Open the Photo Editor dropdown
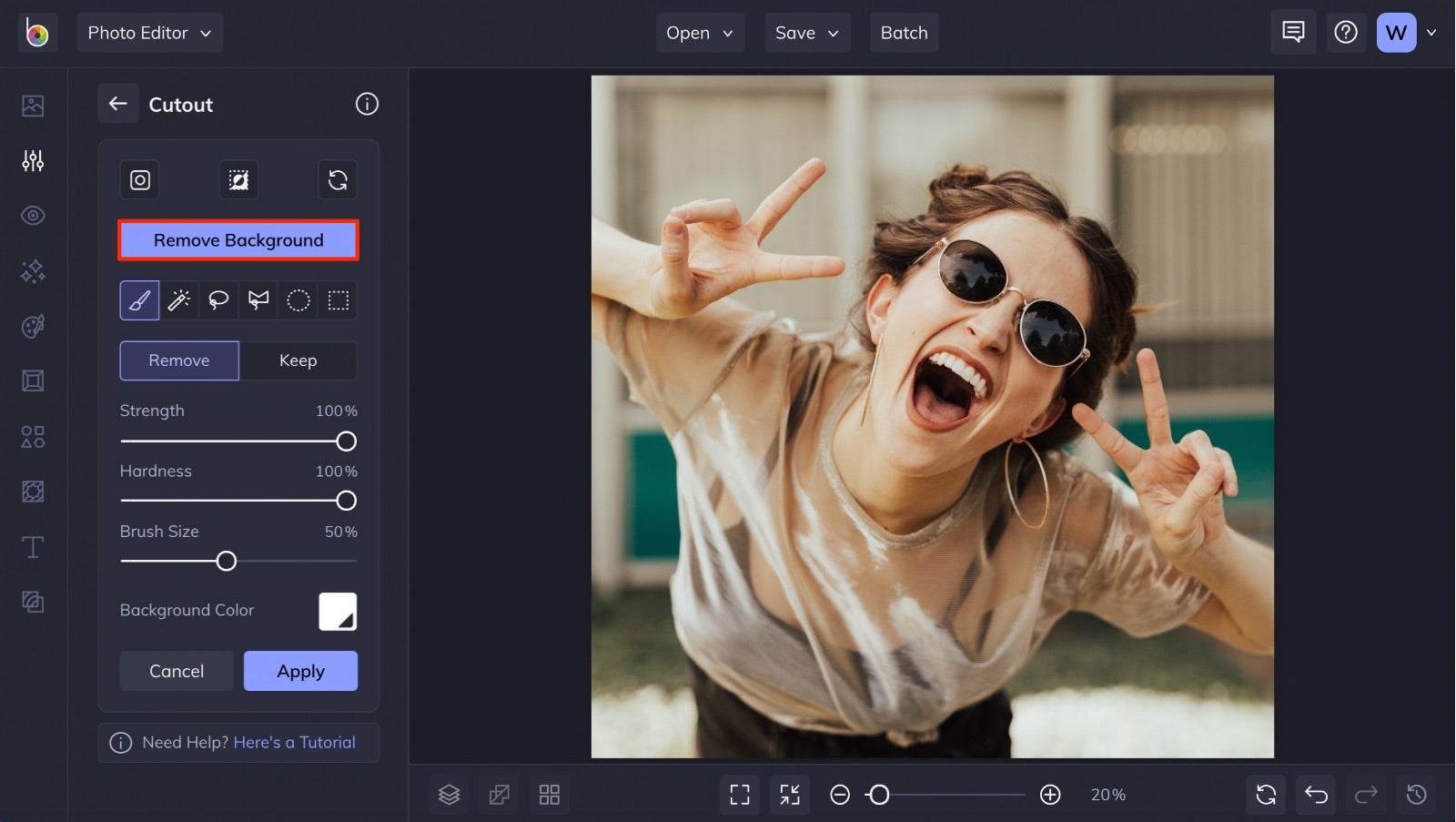The height and width of the screenshot is (822, 1456). coord(149,32)
